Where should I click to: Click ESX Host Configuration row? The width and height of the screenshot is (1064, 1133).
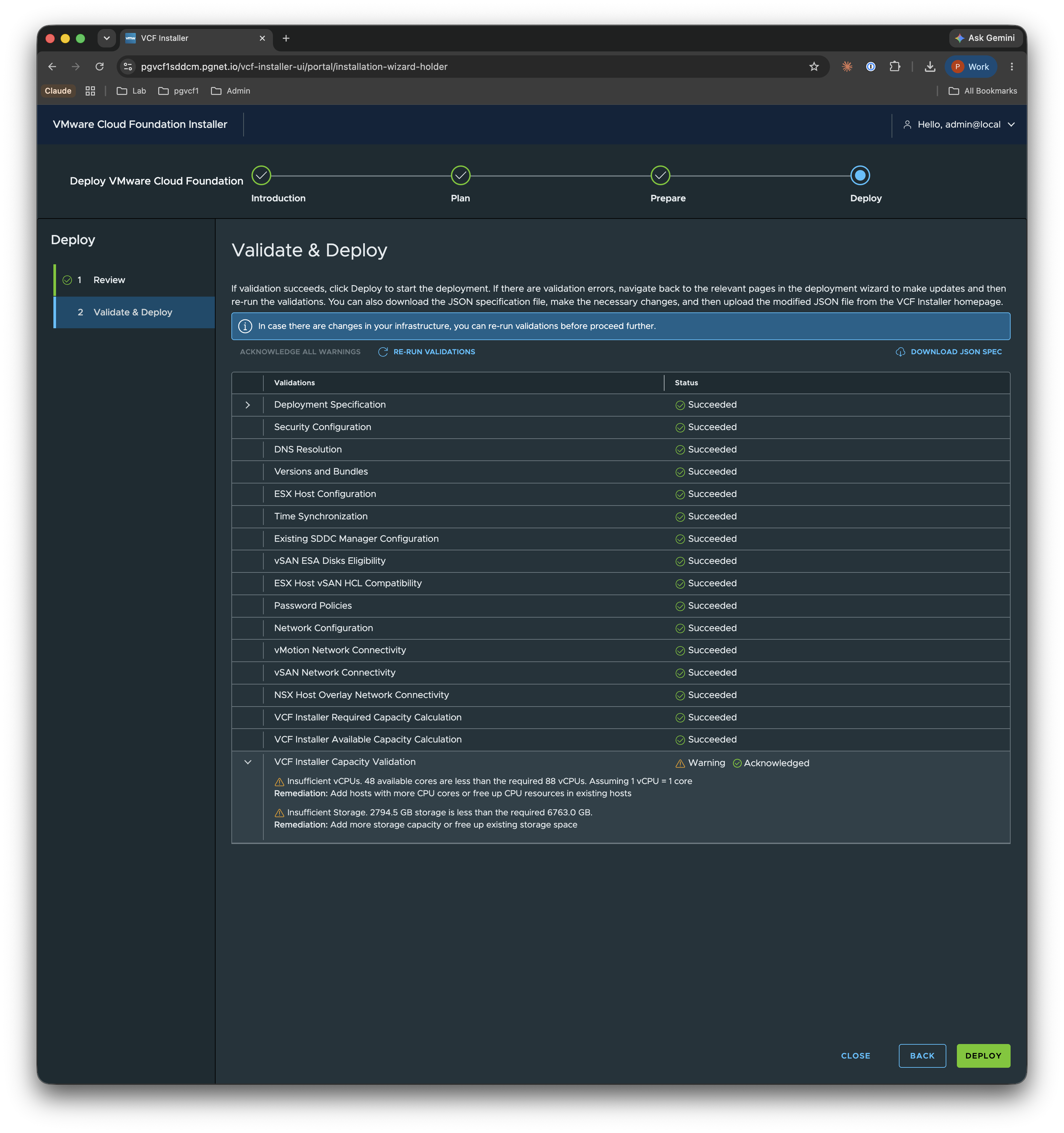tap(621, 494)
